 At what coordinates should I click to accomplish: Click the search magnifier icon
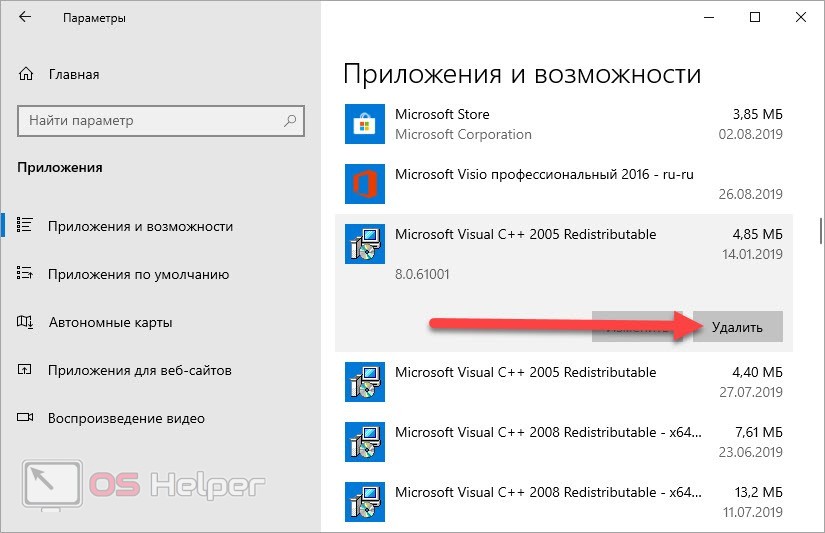click(290, 121)
